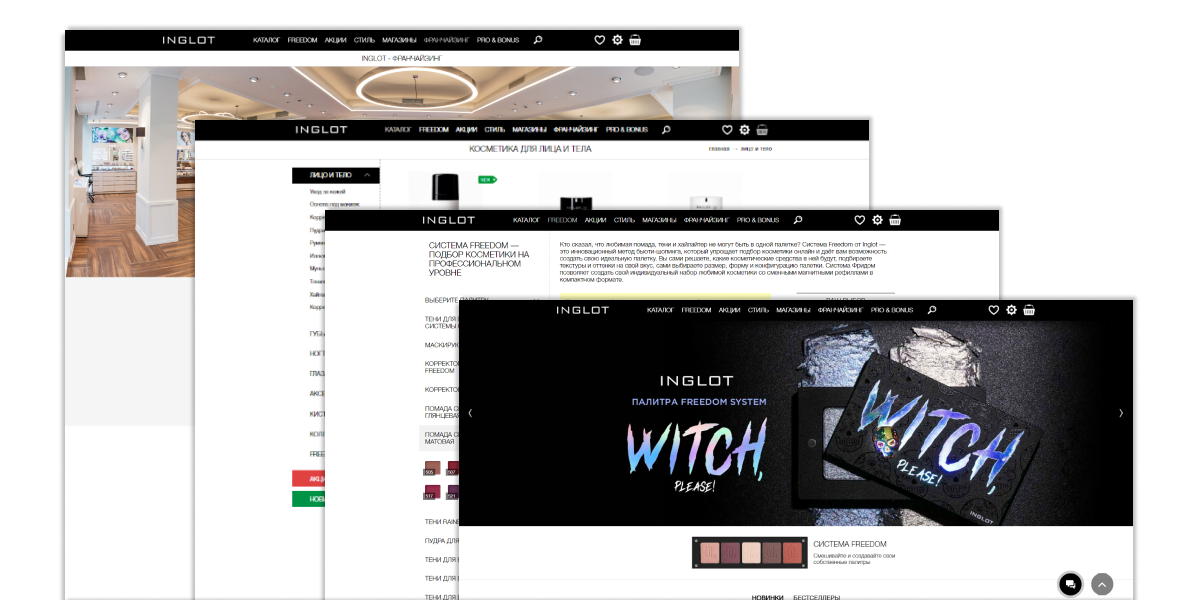
Task: Open the СИСТЕМА FREEDOM link under the banner
Action: 850,545
